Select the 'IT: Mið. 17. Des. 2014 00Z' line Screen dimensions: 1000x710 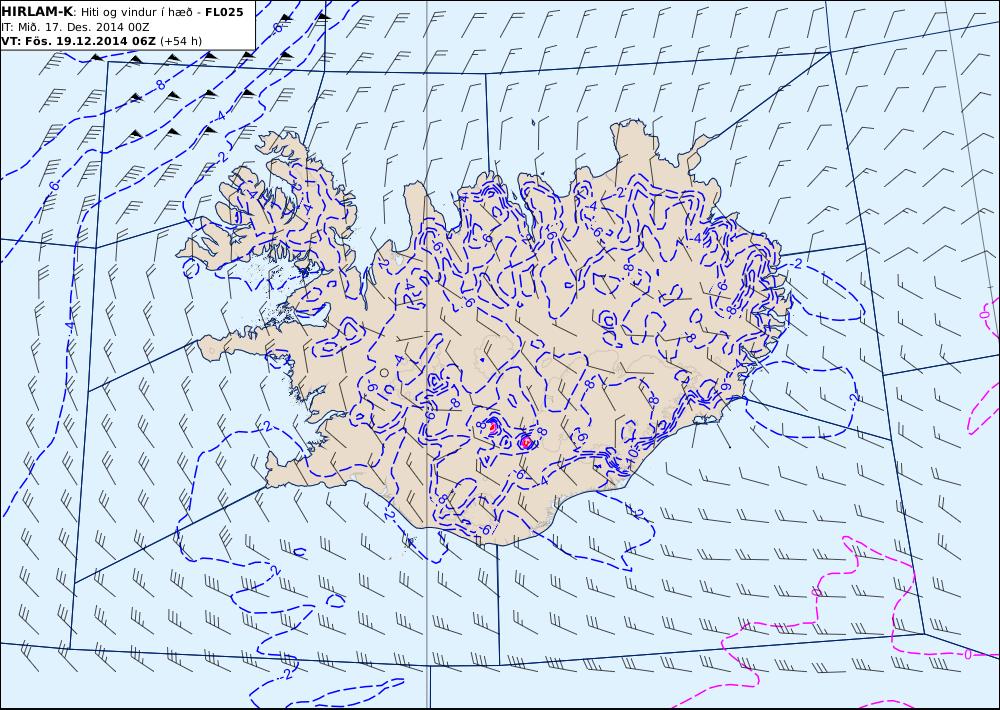(75, 27)
